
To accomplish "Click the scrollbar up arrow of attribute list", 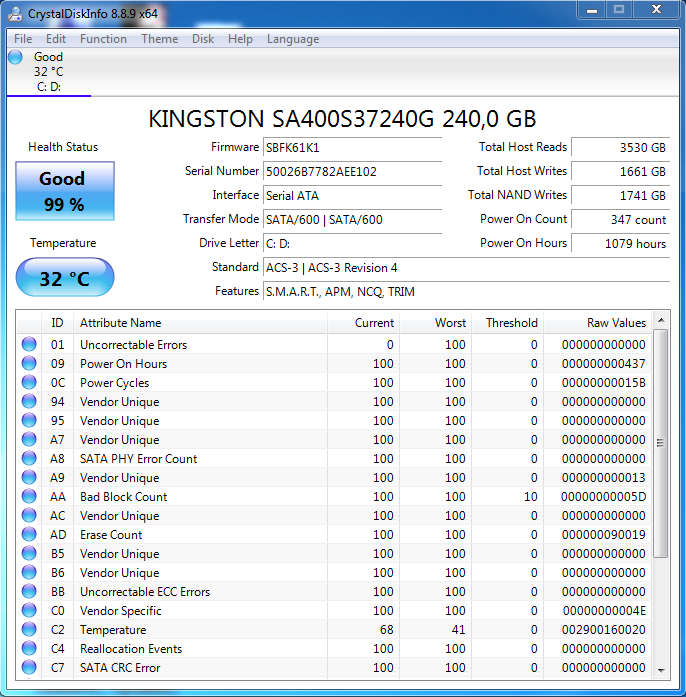I will 661,320.
